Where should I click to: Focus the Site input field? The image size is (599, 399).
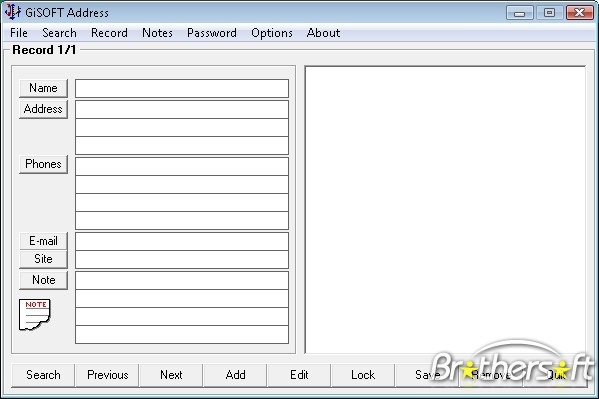point(182,260)
